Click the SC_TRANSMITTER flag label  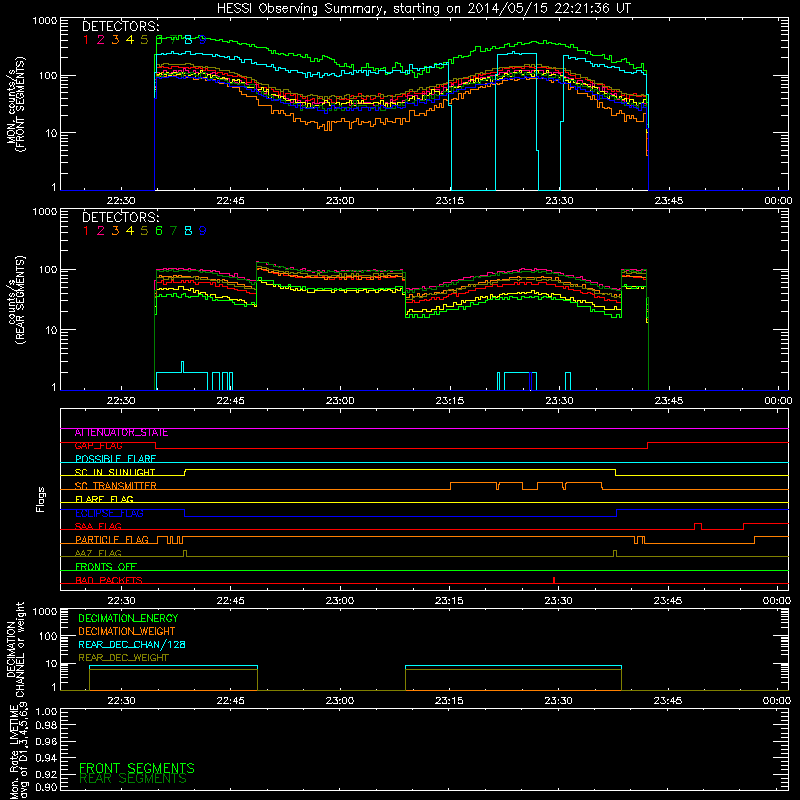pos(116,486)
